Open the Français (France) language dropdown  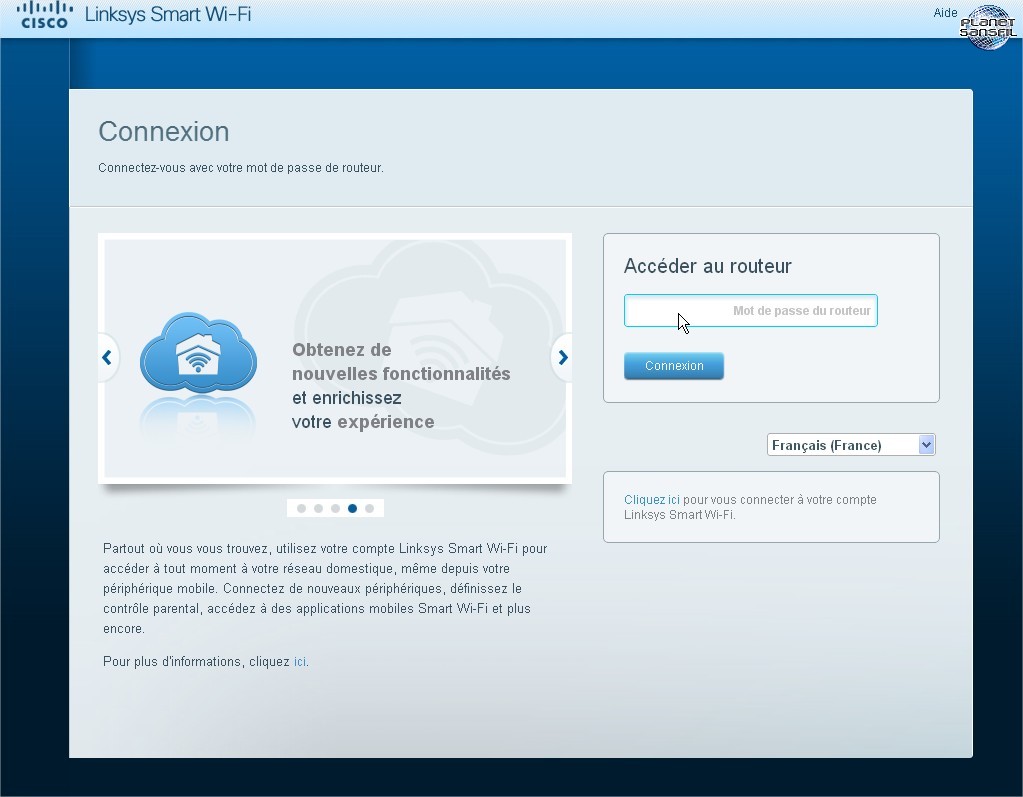tap(851, 445)
